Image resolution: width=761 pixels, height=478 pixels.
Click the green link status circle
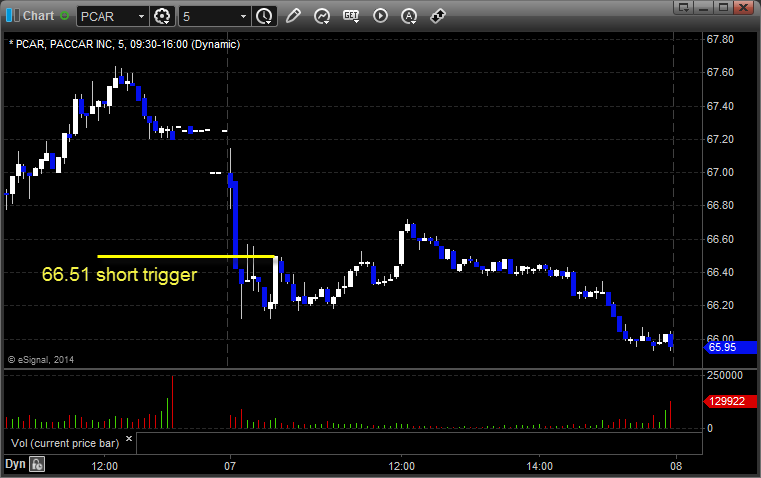pyautogui.click(x=65, y=16)
